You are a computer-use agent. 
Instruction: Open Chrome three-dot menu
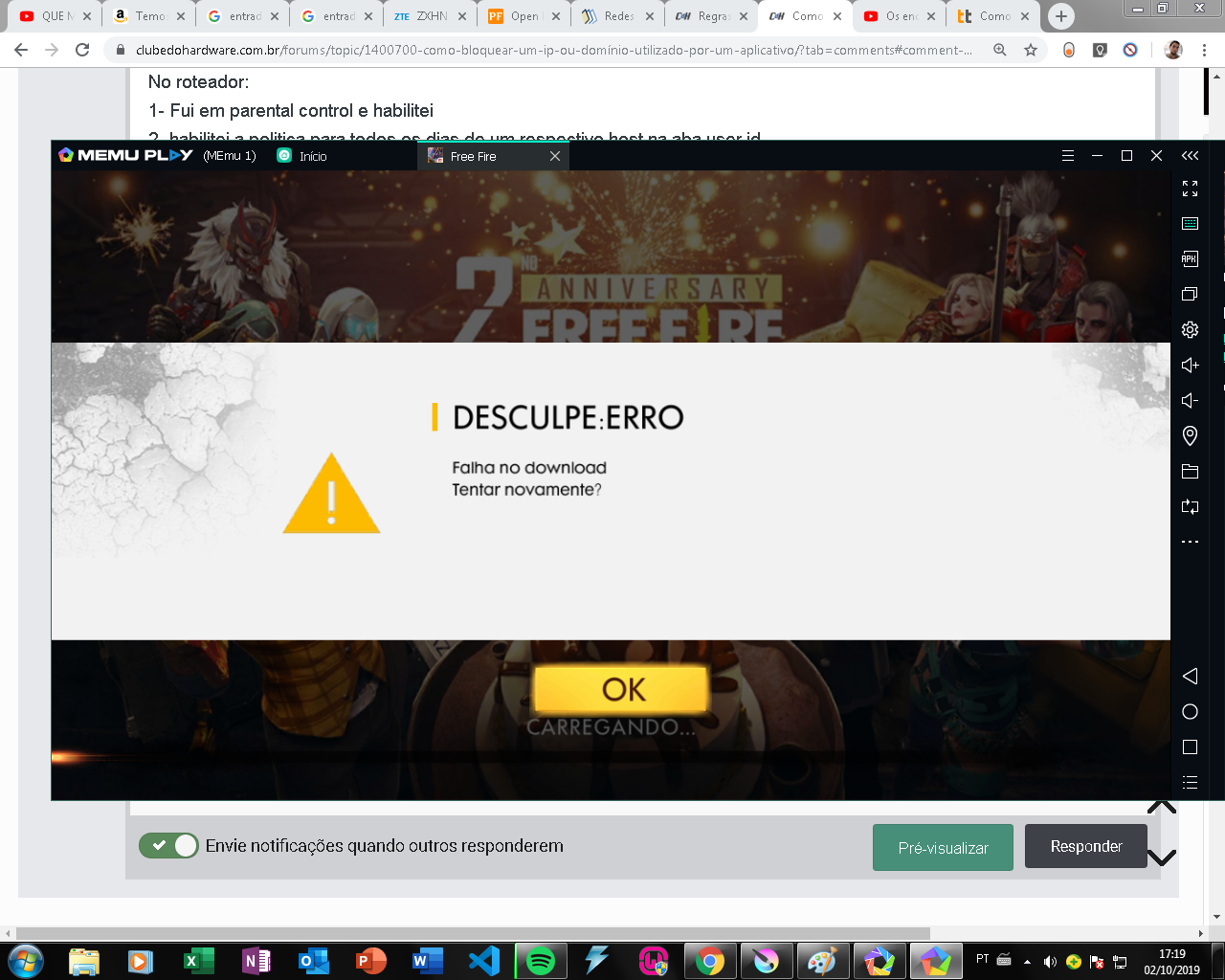coord(1205,50)
